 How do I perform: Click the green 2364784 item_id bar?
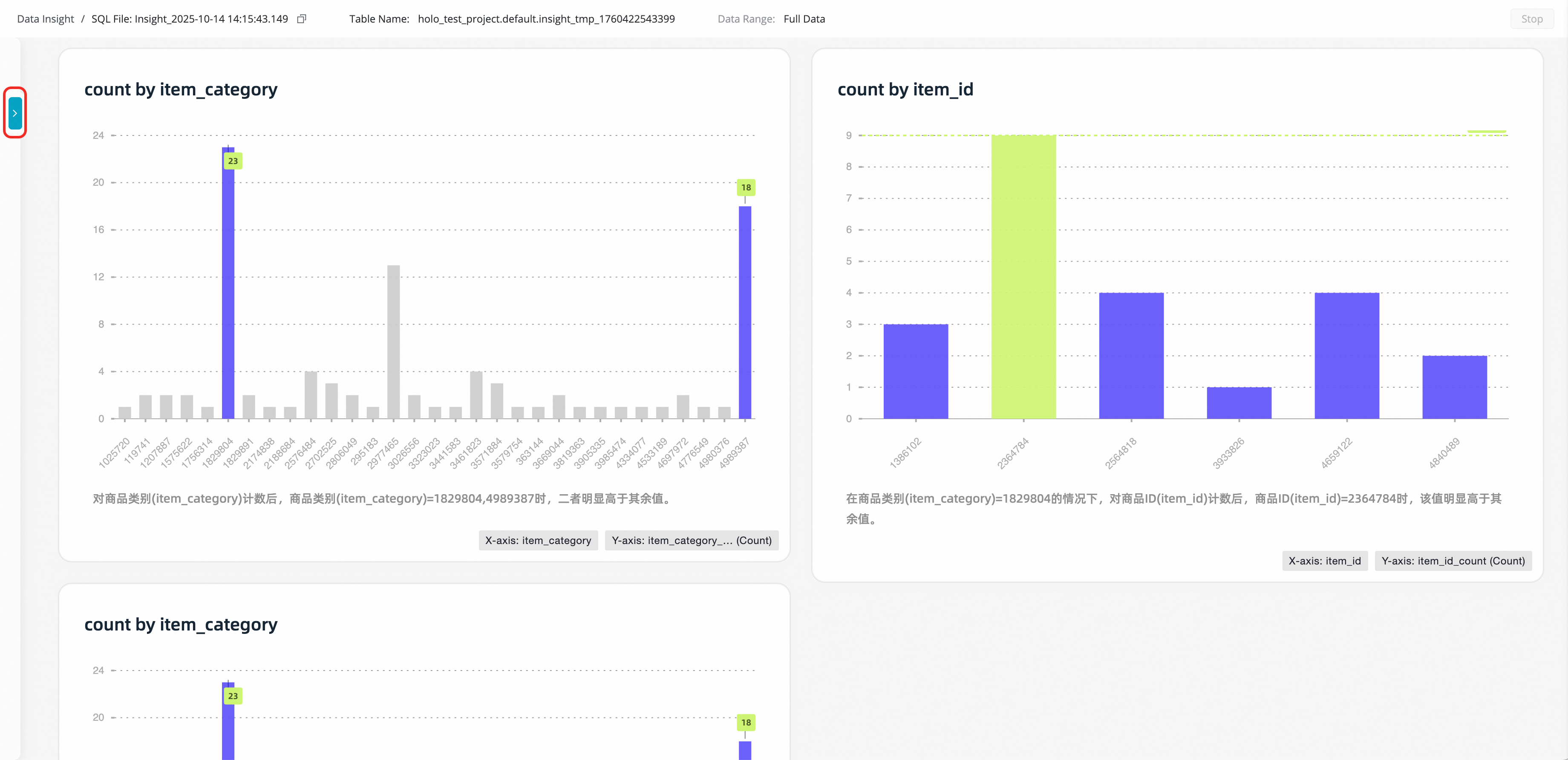click(1023, 277)
